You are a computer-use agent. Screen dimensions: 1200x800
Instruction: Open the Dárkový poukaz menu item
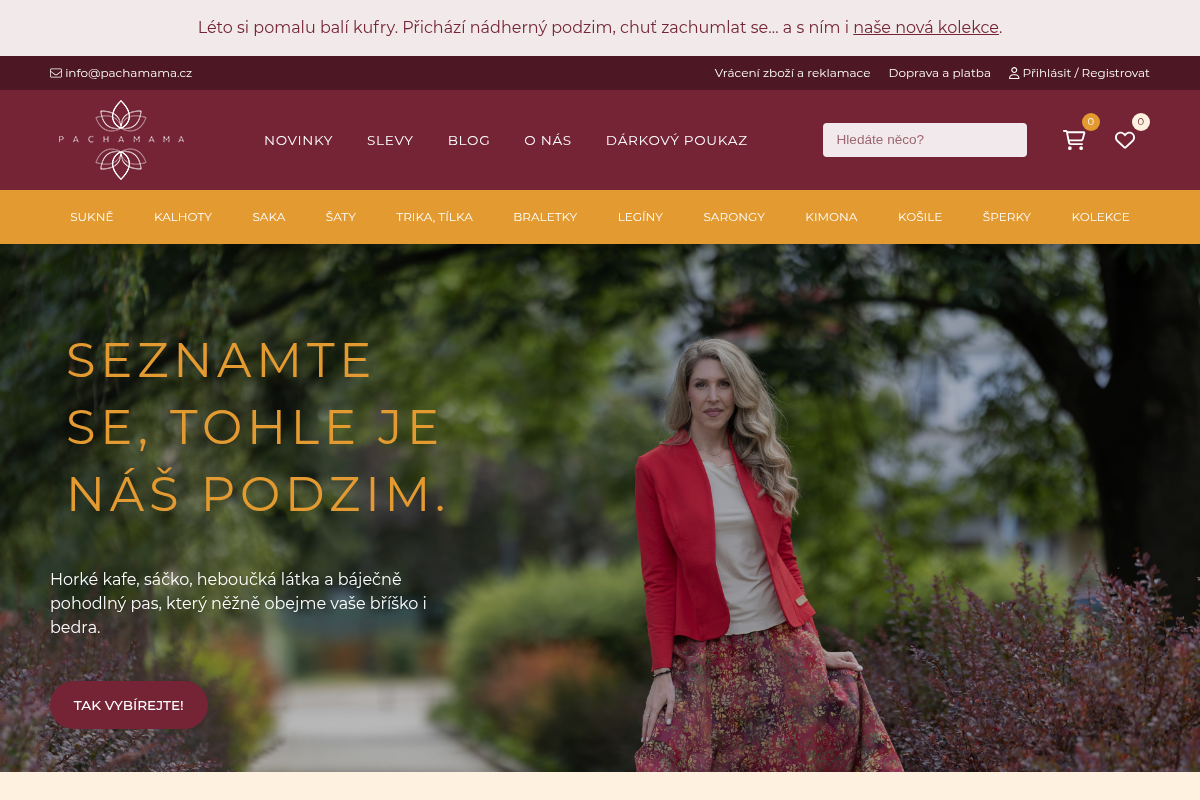coord(677,140)
